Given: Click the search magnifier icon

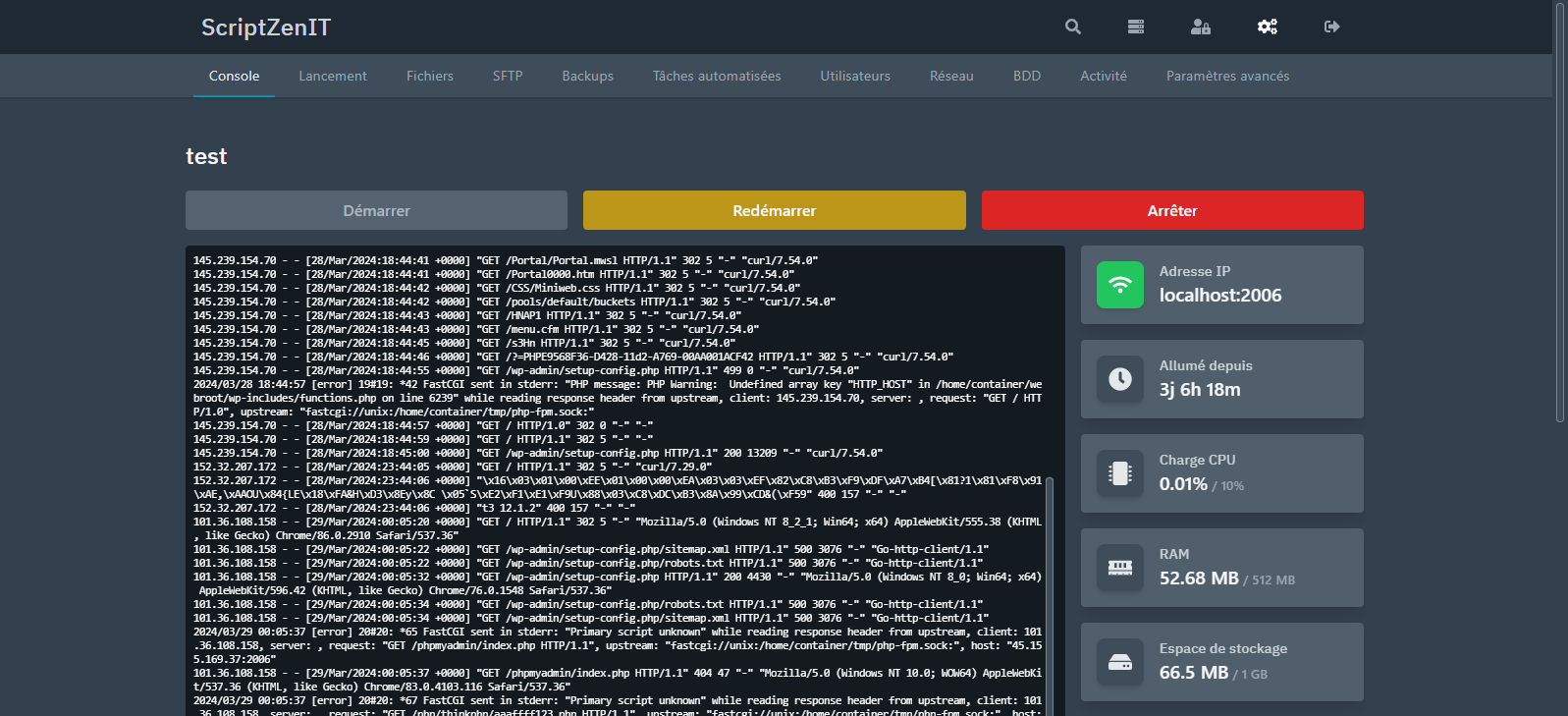Looking at the screenshot, I should (1073, 27).
